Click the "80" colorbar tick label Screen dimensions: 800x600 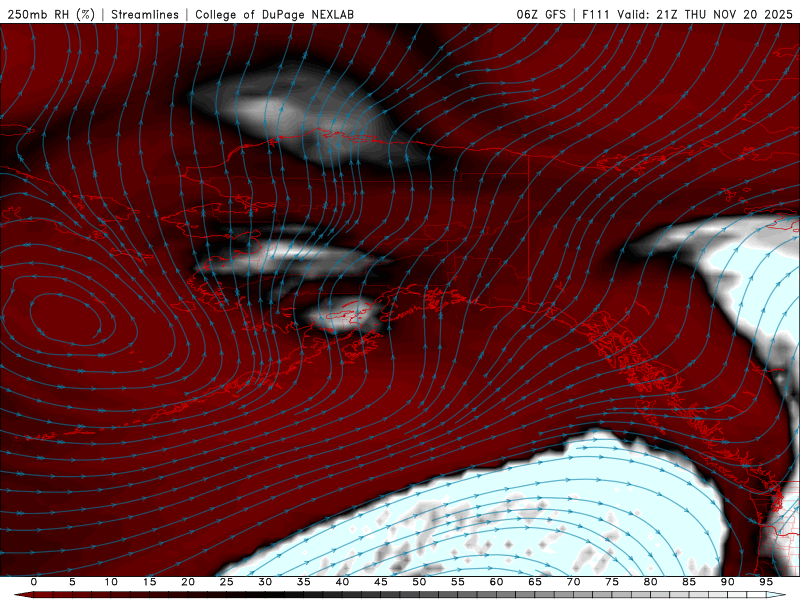(x=650, y=582)
